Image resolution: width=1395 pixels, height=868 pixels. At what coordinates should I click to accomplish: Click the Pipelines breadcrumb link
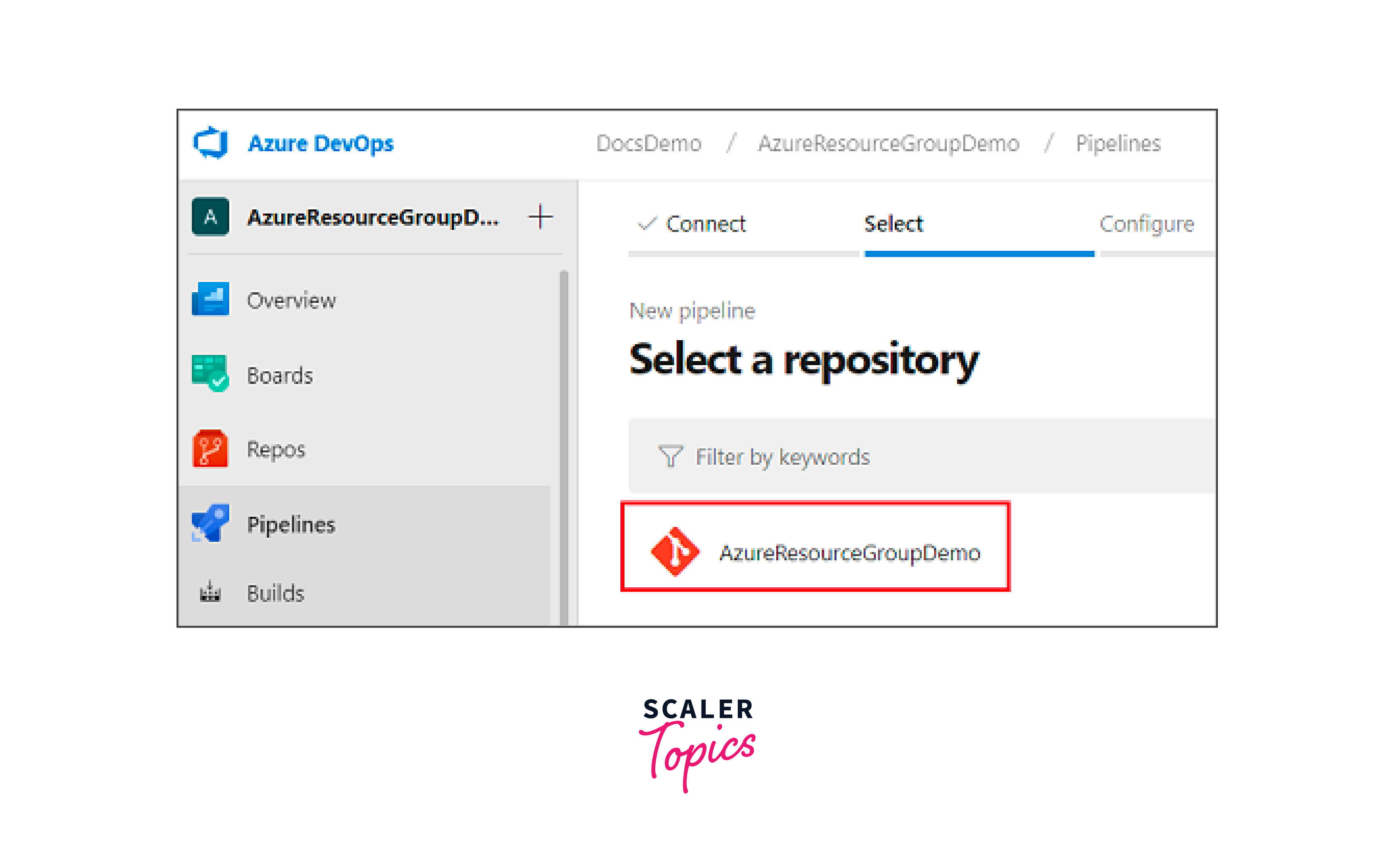tap(1118, 143)
